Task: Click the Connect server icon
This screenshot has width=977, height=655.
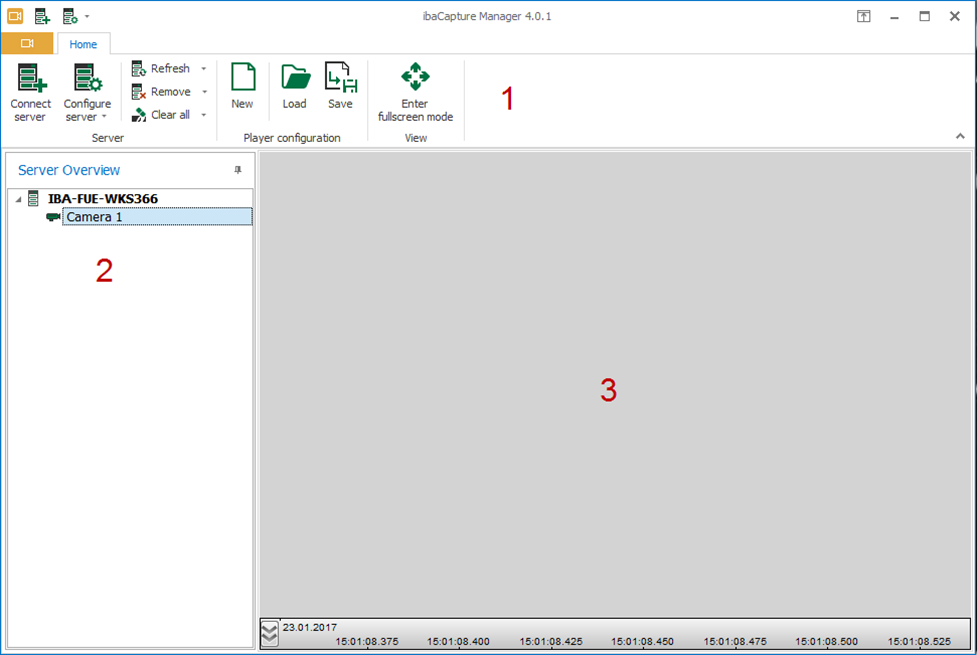Action: pos(31,91)
